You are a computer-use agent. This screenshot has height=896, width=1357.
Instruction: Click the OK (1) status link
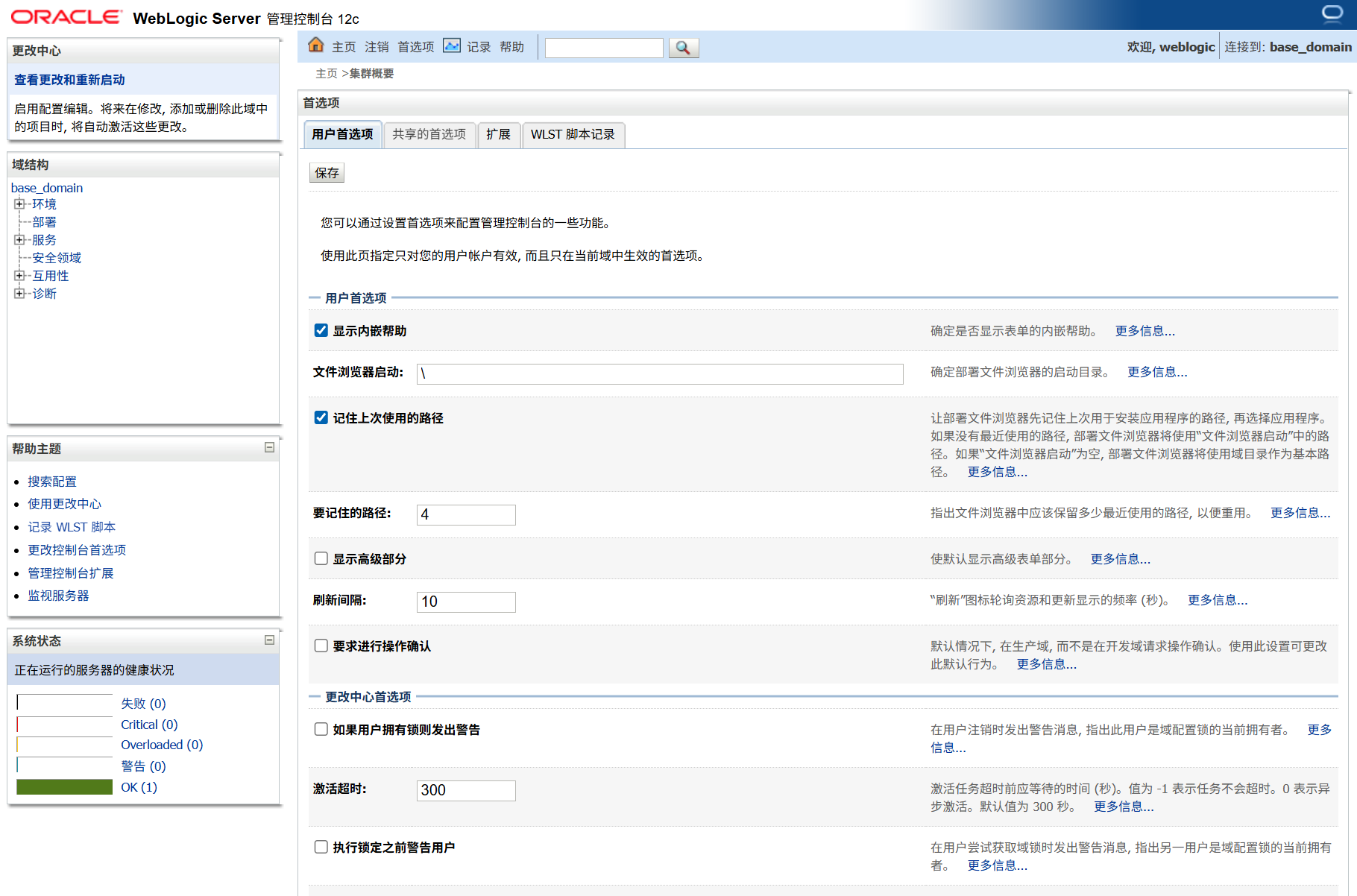[x=139, y=787]
